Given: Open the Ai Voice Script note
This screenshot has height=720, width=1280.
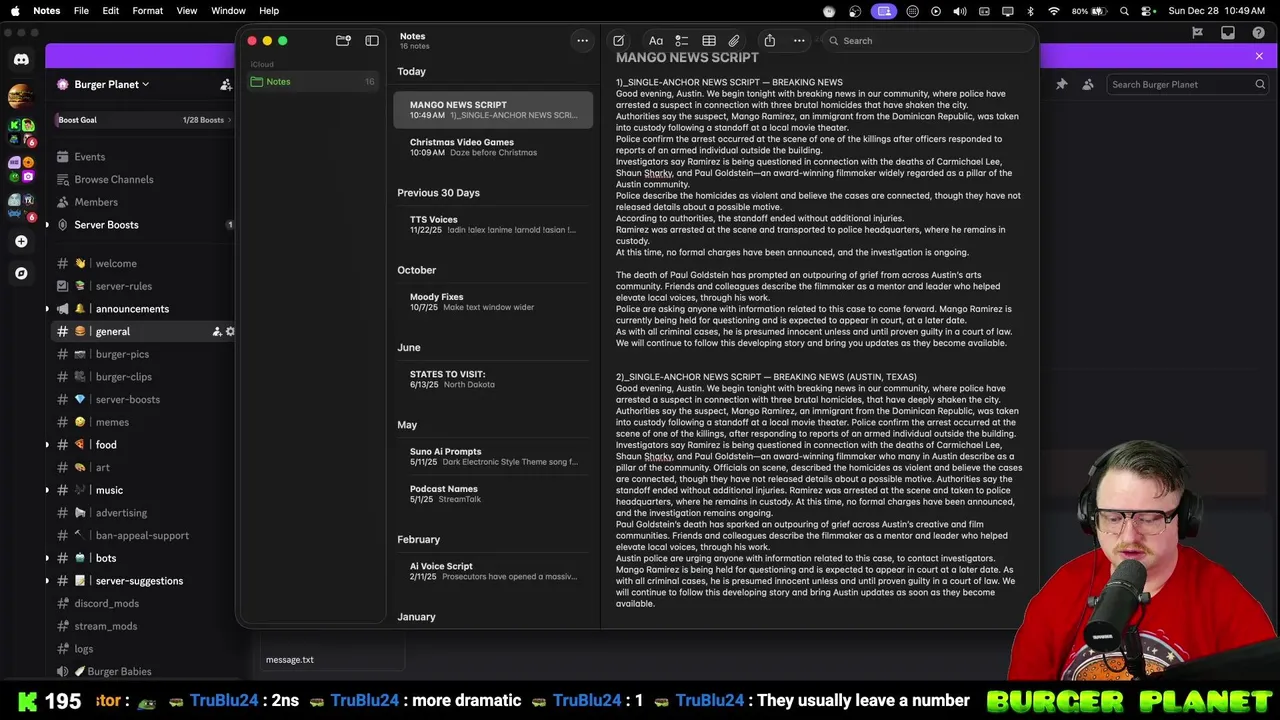Looking at the screenshot, I should (493, 571).
